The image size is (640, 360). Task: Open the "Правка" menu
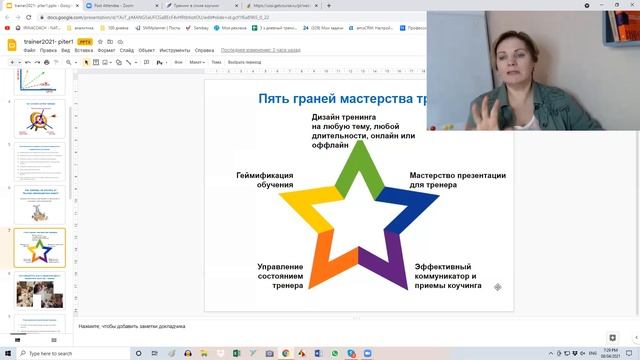click(48, 50)
